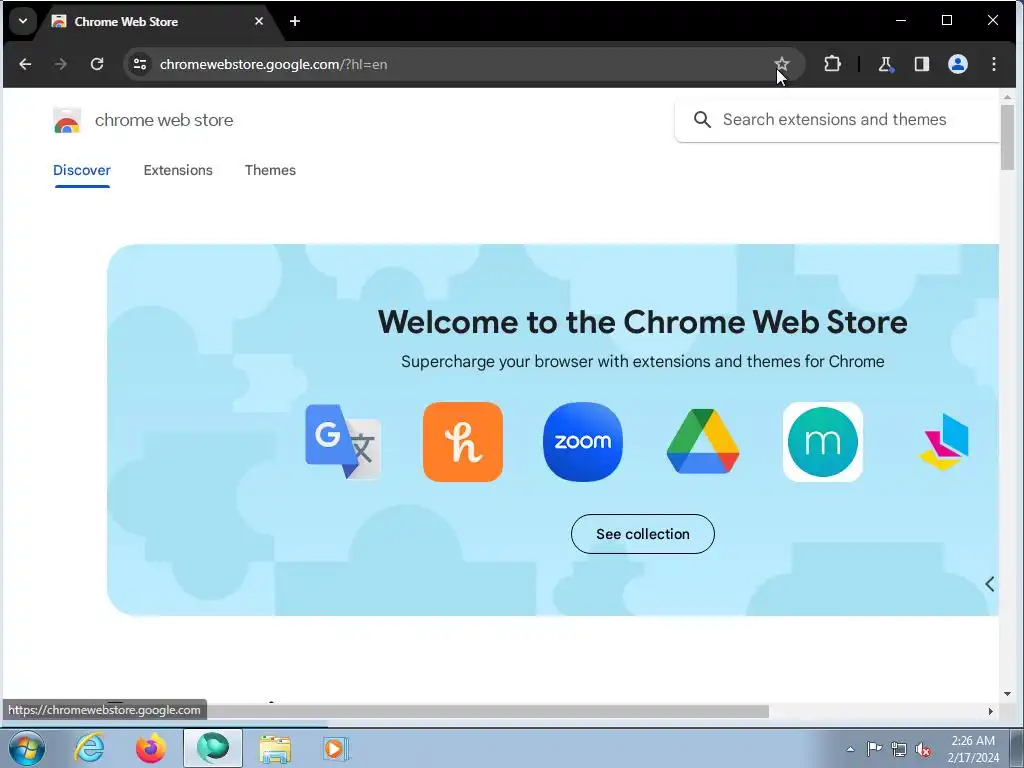Image resolution: width=1024 pixels, height=768 pixels.
Task: Click the Google Translate extension icon
Action: pyautogui.click(x=343, y=442)
